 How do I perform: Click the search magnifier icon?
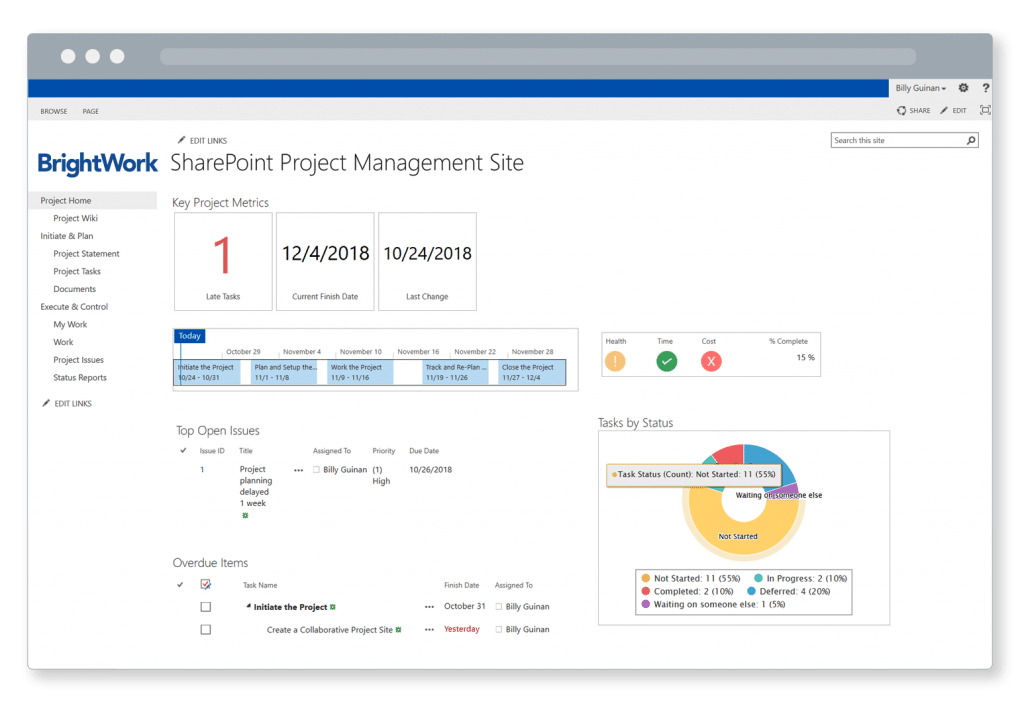[971, 141]
